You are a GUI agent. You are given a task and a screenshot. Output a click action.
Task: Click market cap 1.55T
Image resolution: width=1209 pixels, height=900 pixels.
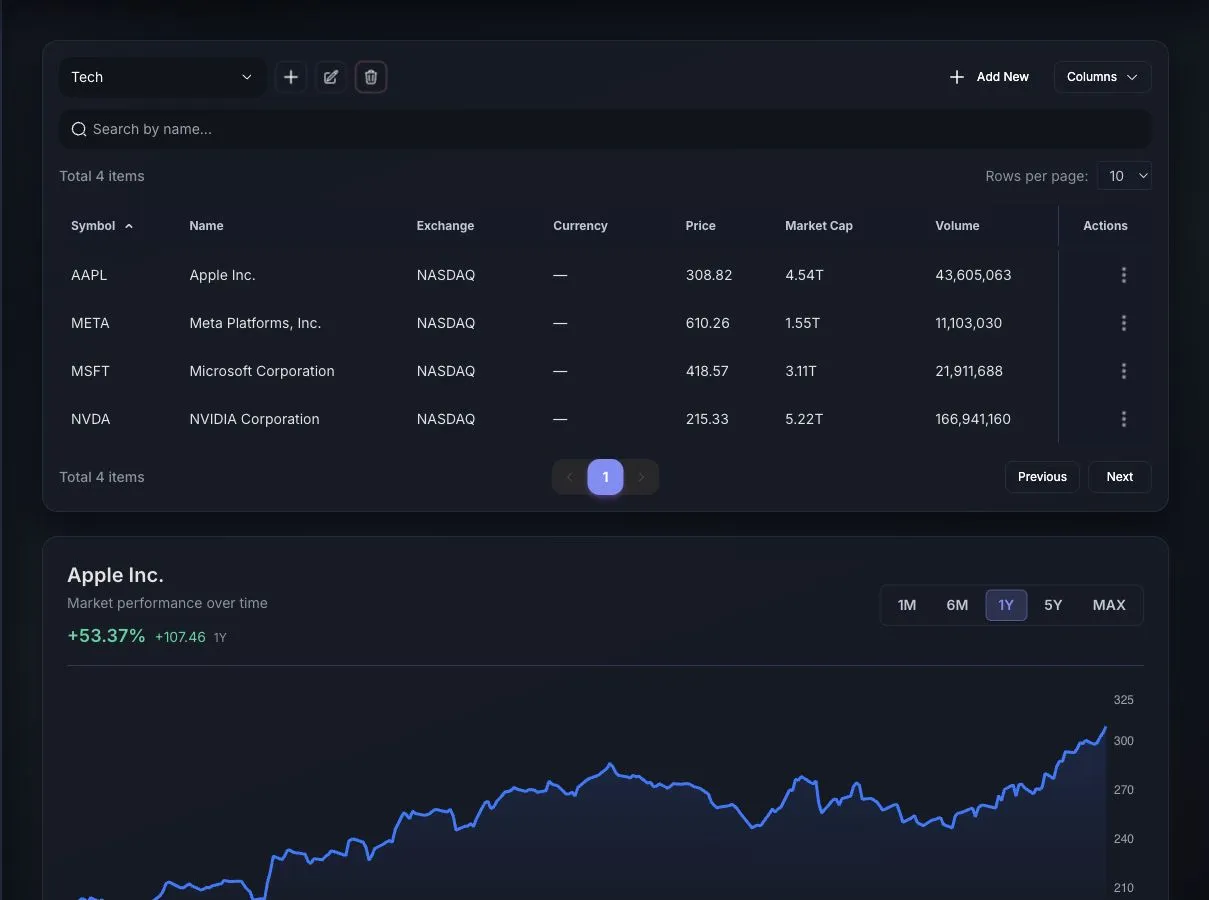click(802, 323)
